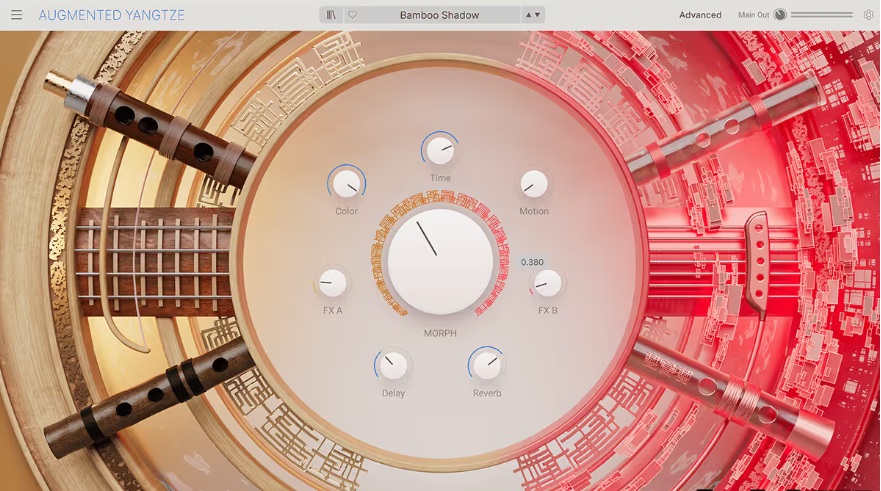
Task: Click the FX B knob
Action: click(x=547, y=283)
